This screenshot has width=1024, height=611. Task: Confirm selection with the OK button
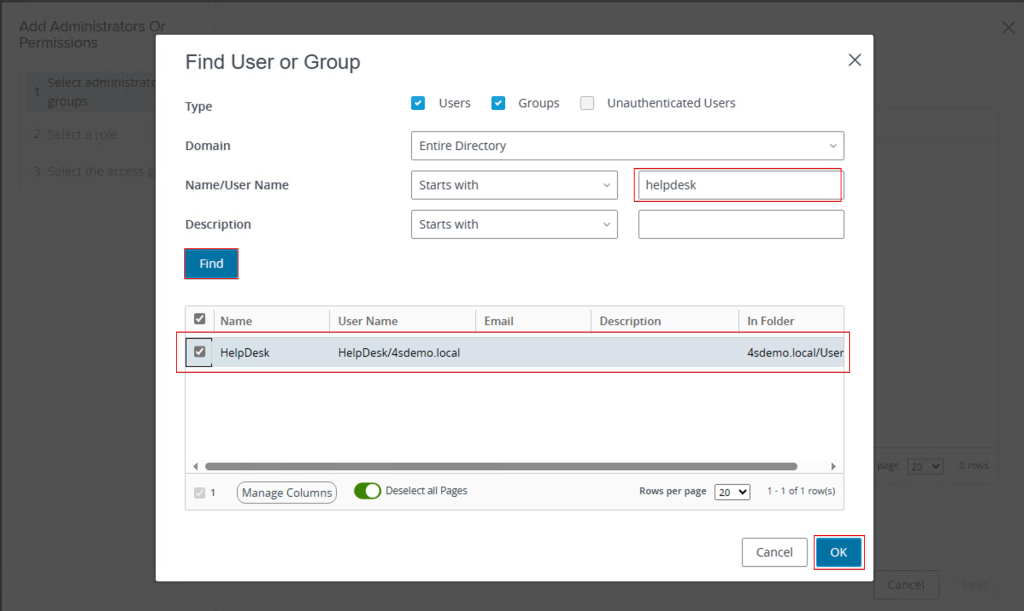click(838, 552)
